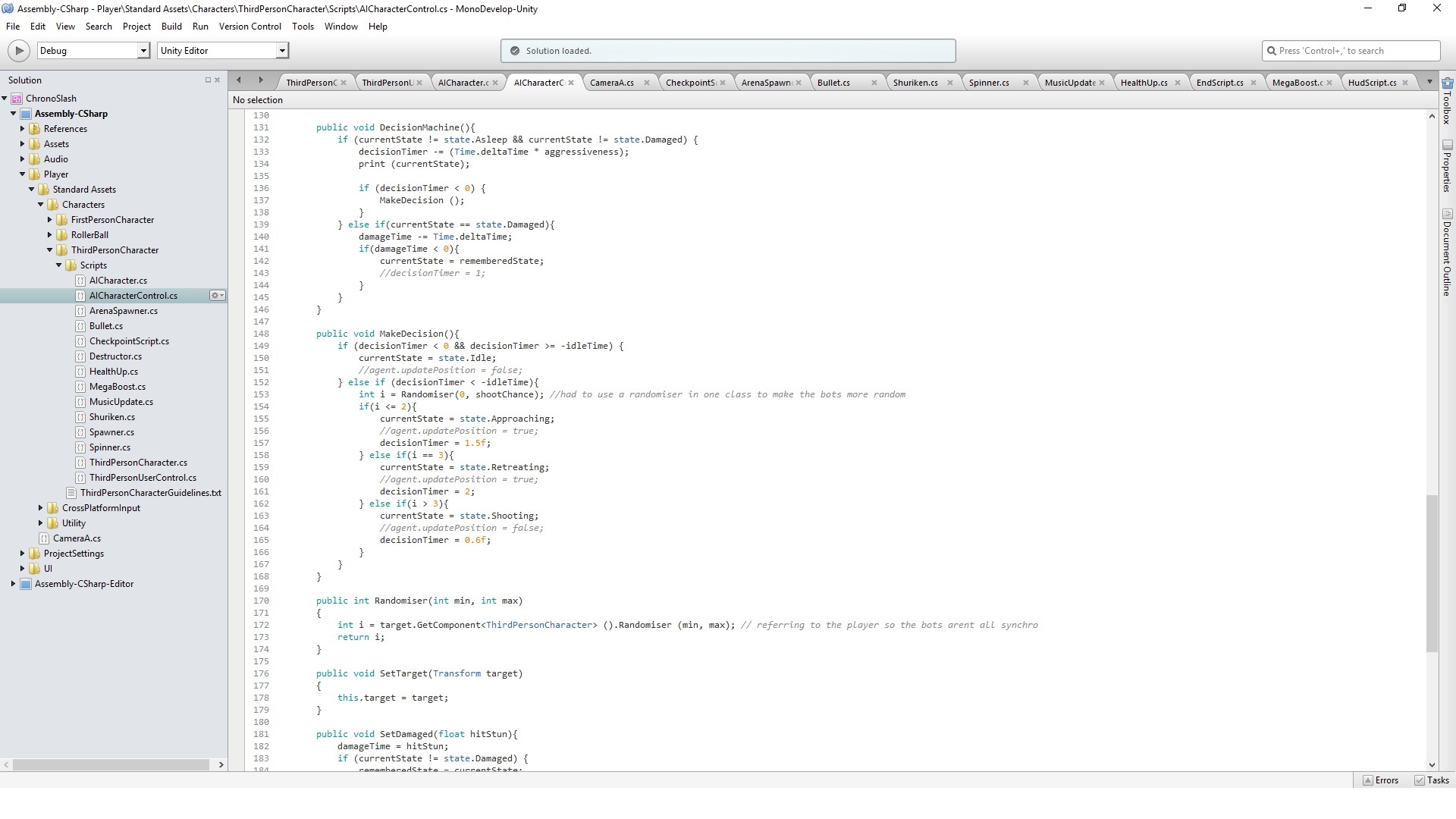This screenshot has width=1456, height=819.
Task: Close the Solution panel with X icon
Action: pyautogui.click(x=218, y=80)
